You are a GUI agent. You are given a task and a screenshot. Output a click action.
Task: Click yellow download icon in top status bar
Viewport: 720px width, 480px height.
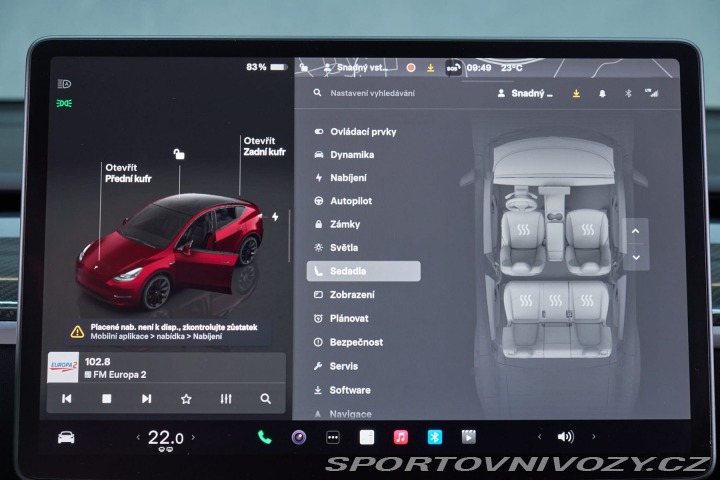[x=430, y=68]
